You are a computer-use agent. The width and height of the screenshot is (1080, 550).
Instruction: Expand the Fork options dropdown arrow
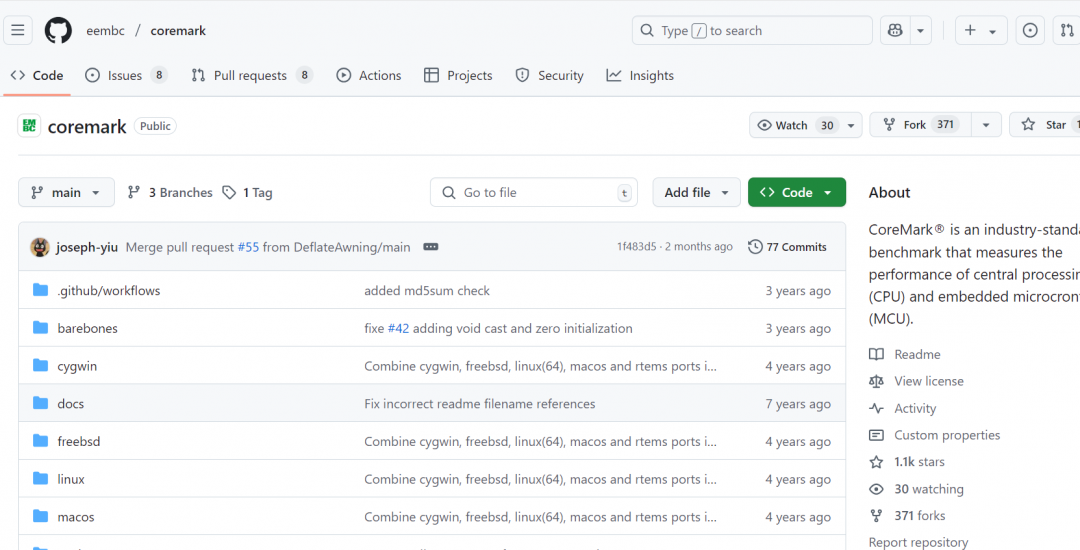point(986,125)
